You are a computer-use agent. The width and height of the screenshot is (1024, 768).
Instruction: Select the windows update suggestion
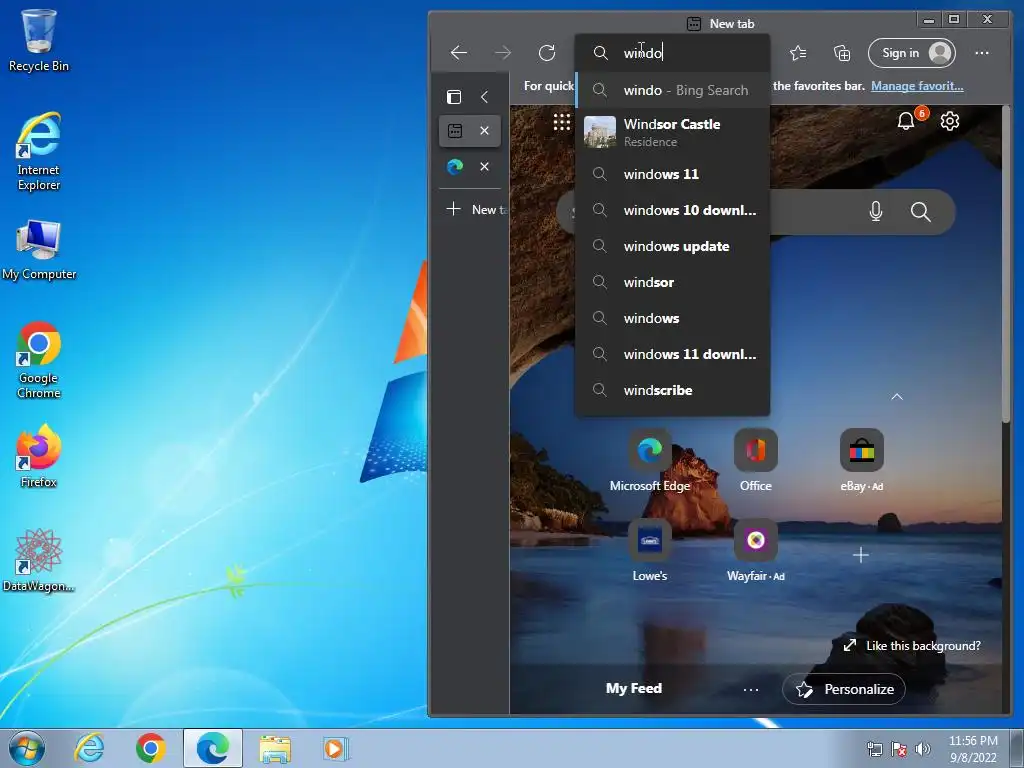pos(673,246)
